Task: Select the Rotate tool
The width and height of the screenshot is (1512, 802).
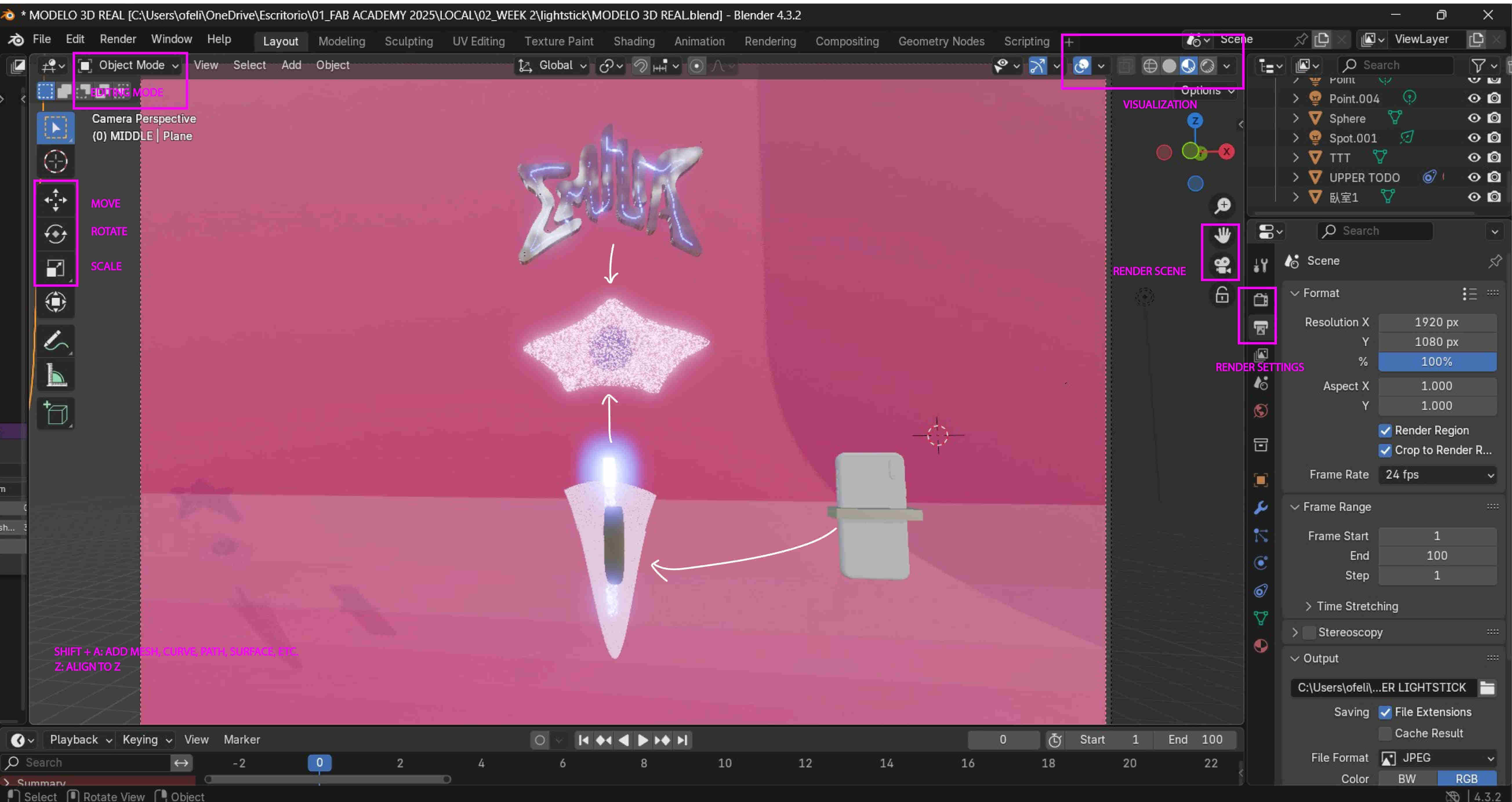Action: point(56,234)
